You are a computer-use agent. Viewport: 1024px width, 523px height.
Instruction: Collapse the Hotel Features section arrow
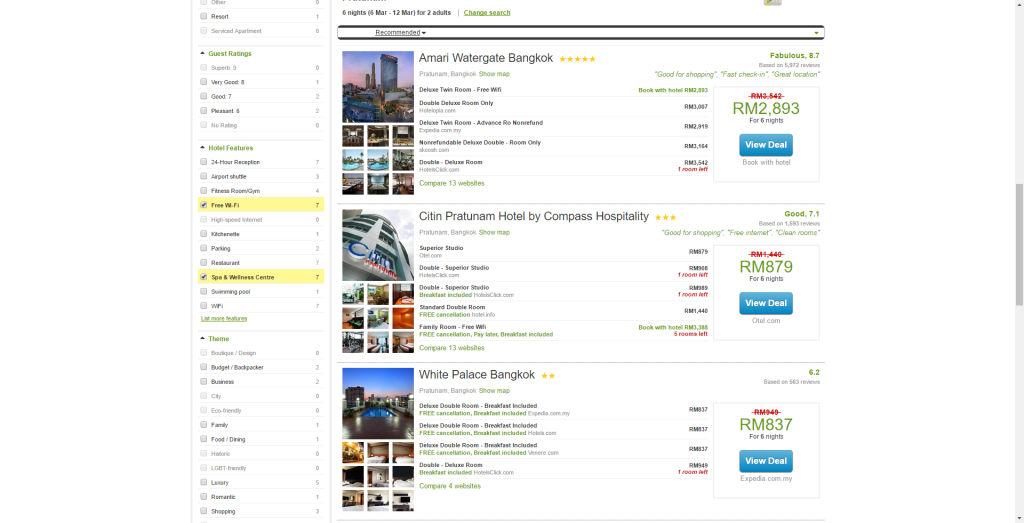pos(203,148)
